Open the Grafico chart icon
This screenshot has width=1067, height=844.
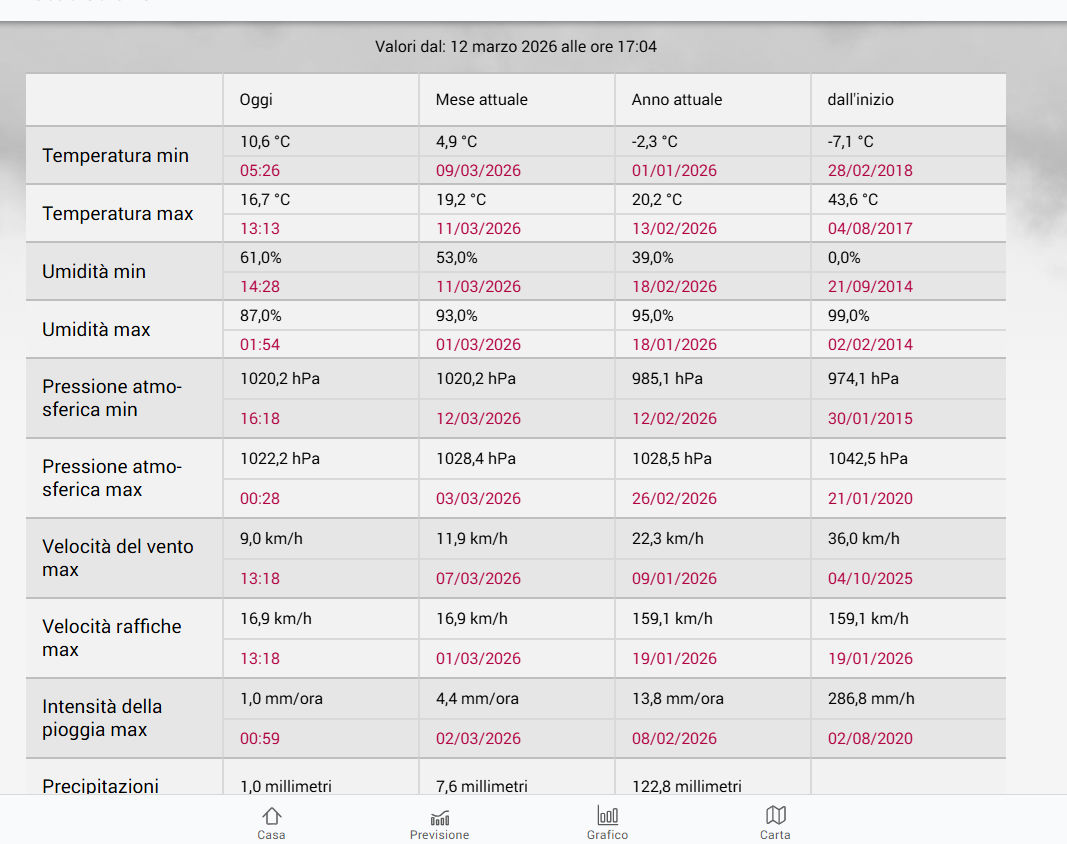607,816
